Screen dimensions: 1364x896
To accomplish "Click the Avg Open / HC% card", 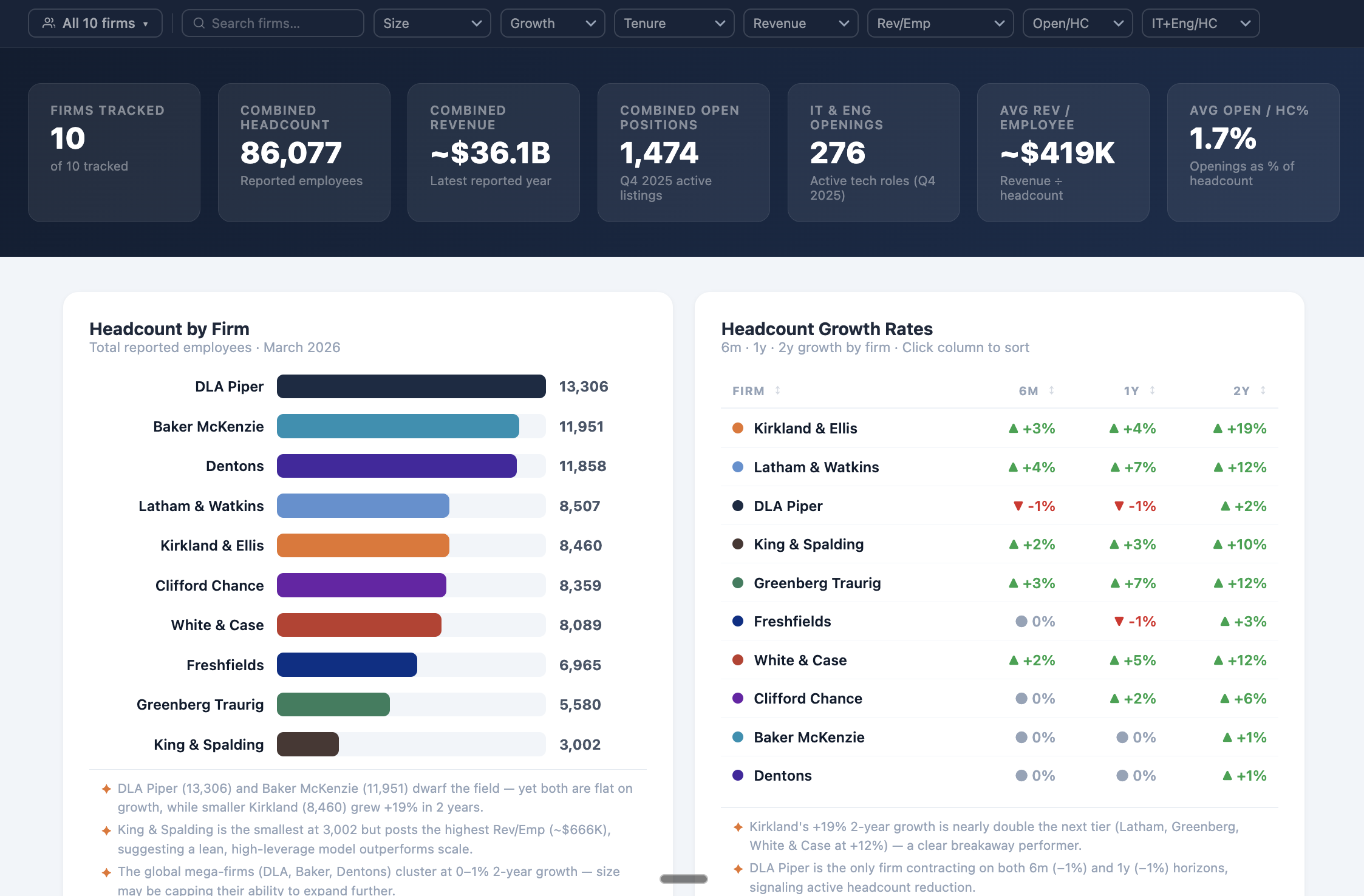I will [1253, 152].
